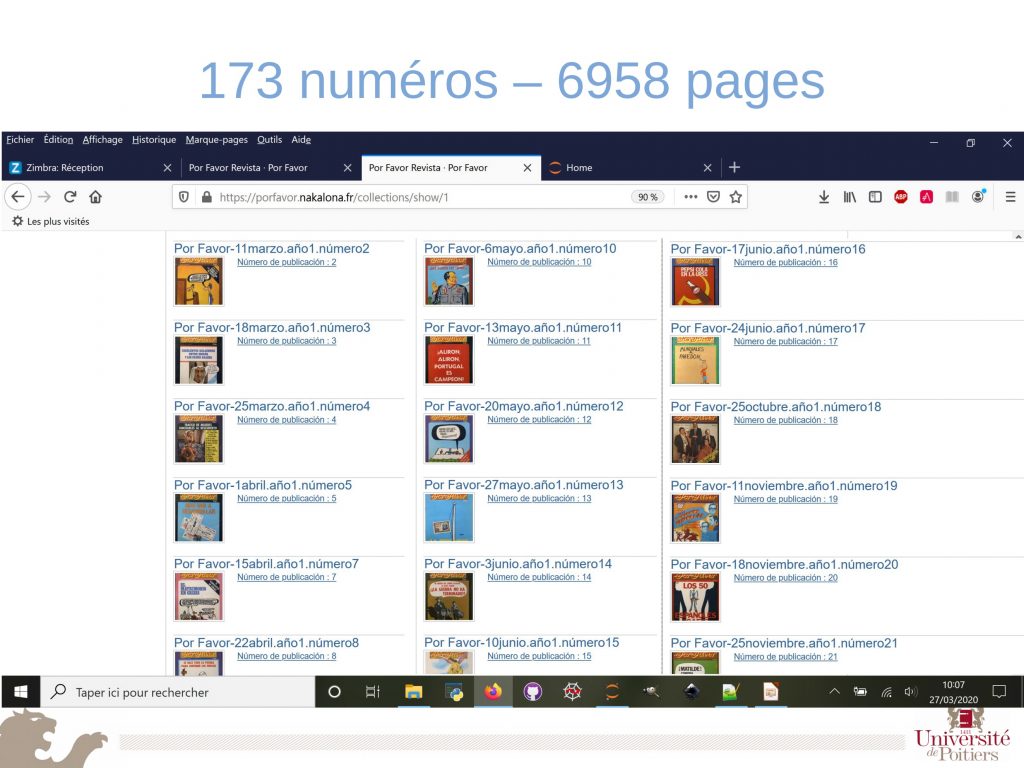Go to the Firefox home page icon
Viewport: 1024px width, 768px height.
95,197
